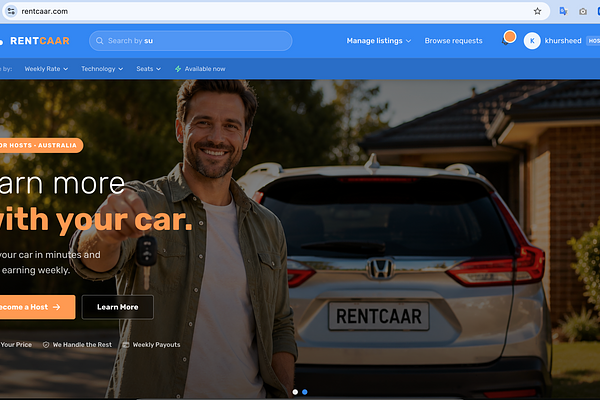The height and width of the screenshot is (400, 600).
Task: Expand the Weekly Rate filter
Action: click(x=46, y=69)
